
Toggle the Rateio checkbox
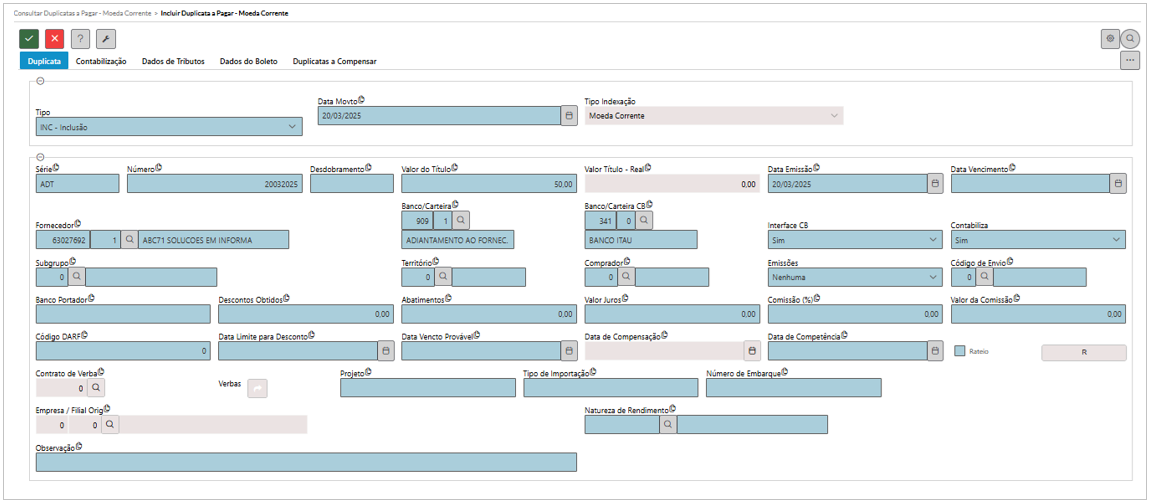(959, 352)
